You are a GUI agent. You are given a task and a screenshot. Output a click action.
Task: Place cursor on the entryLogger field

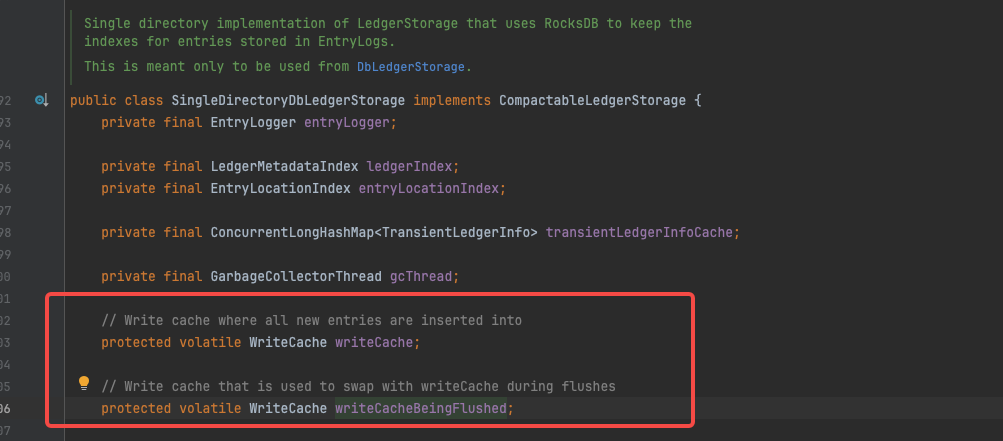point(346,122)
